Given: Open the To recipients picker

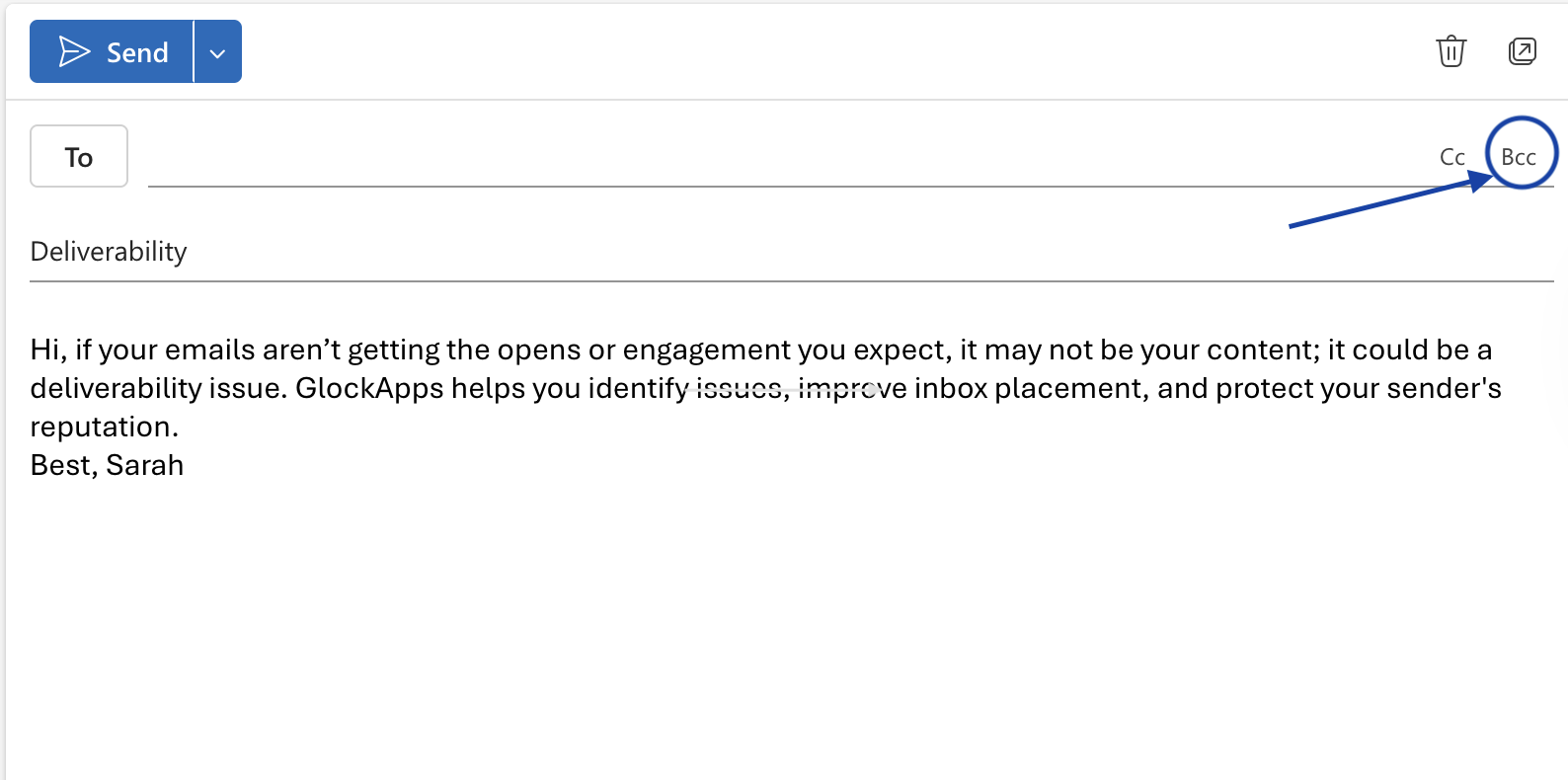Looking at the screenshot, I should [79, 156].
